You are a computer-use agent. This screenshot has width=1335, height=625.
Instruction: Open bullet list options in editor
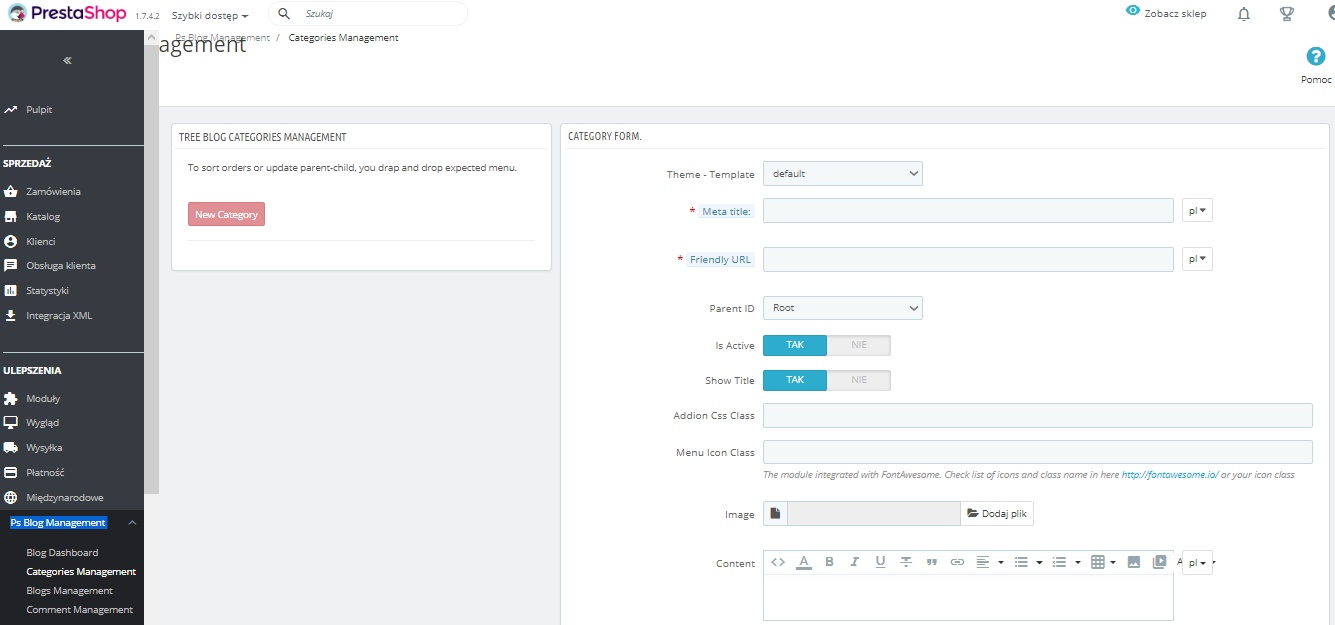(x=1028, y=562)
